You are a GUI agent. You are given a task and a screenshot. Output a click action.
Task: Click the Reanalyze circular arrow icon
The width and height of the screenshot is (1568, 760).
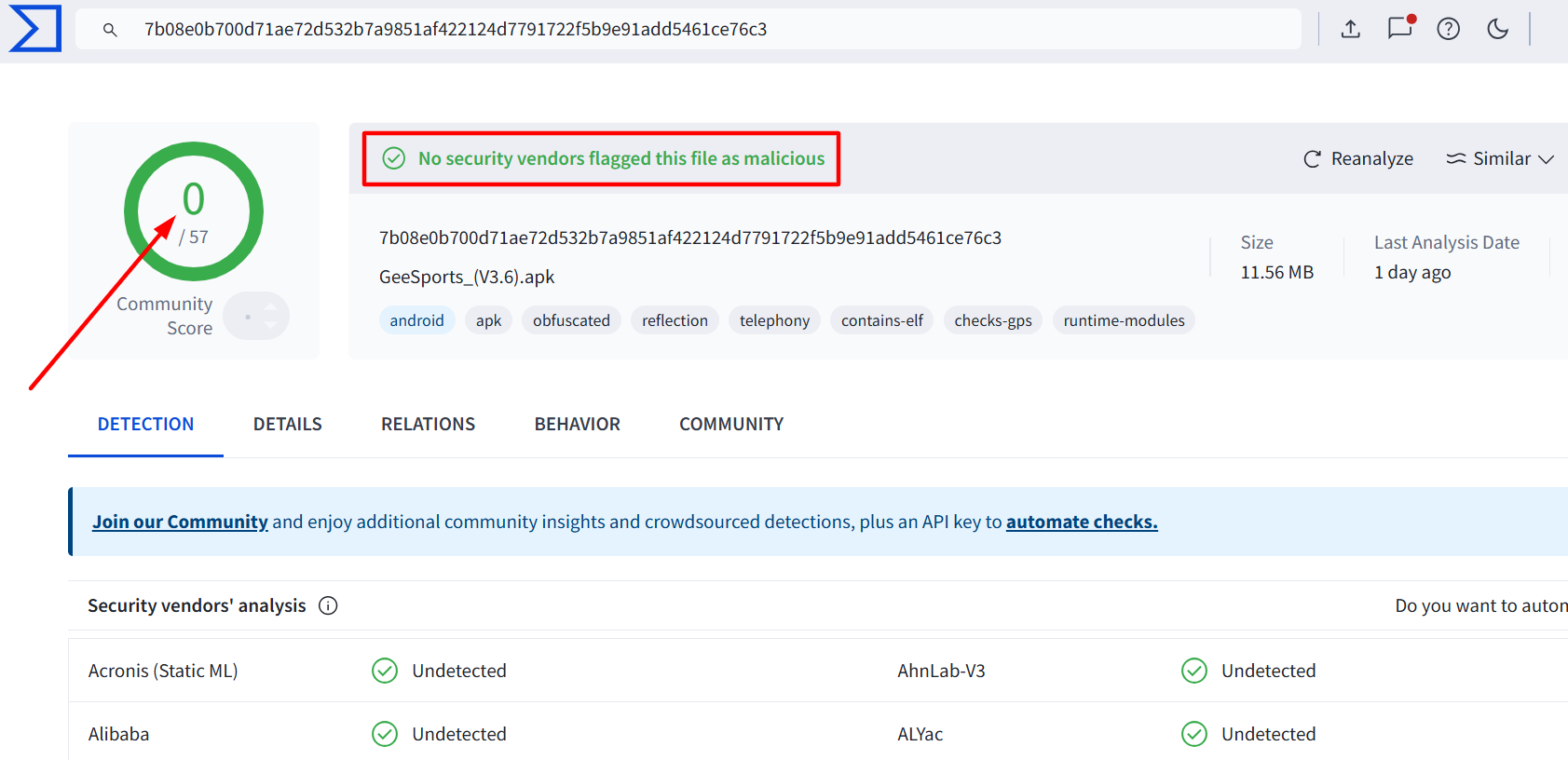(x=1312, y=159)
